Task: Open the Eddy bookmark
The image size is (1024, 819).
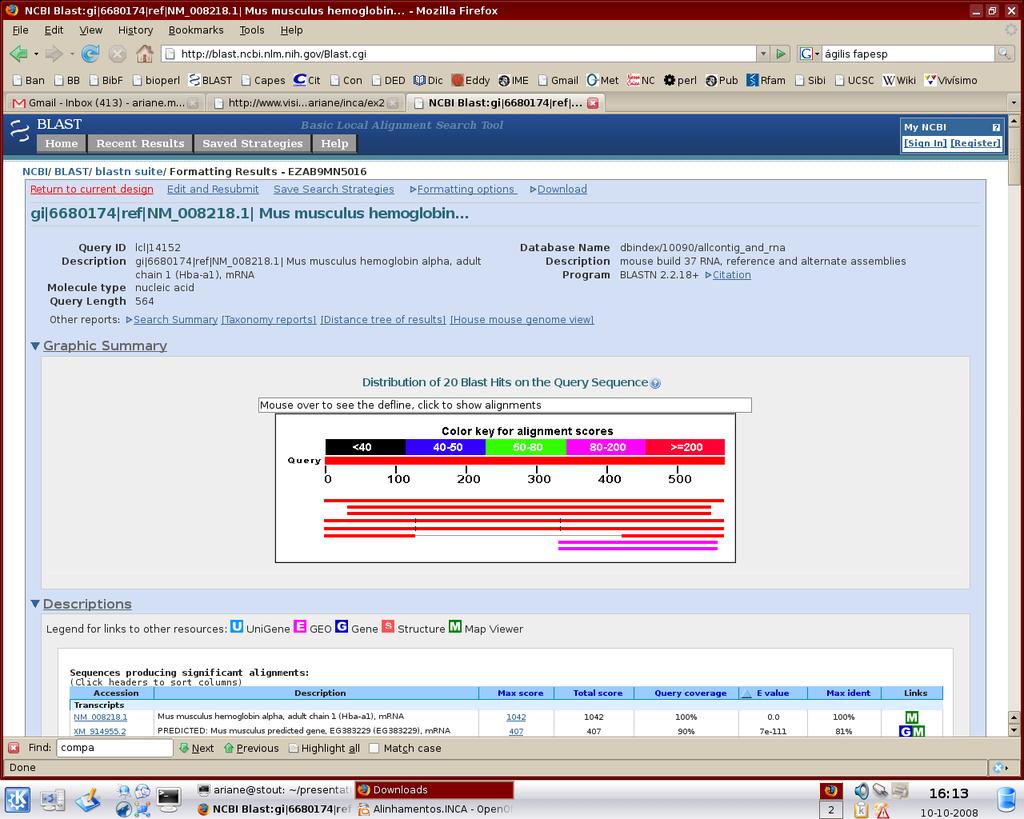Action: [470, 80]
